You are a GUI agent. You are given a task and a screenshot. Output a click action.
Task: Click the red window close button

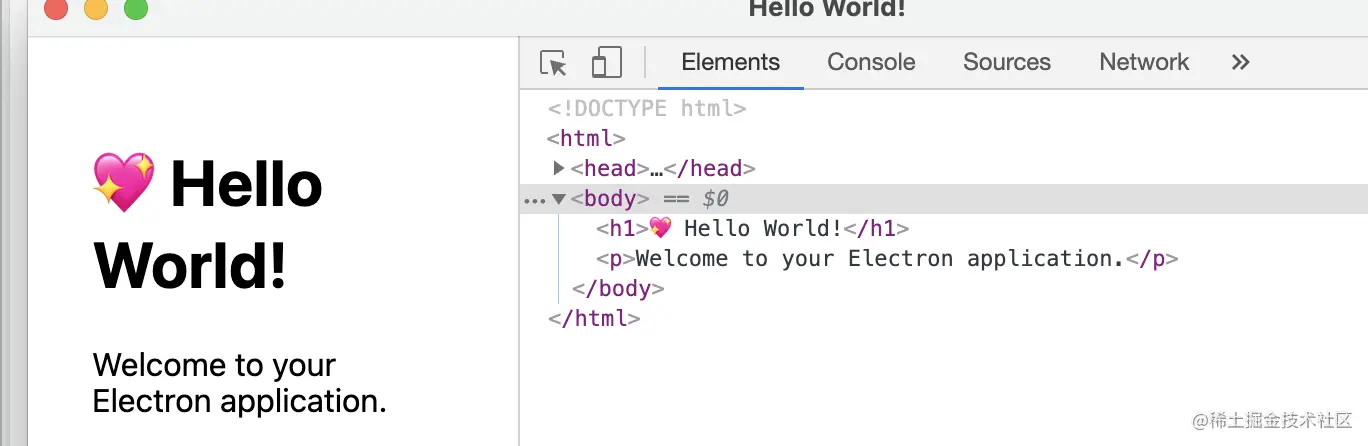(56, 9)
